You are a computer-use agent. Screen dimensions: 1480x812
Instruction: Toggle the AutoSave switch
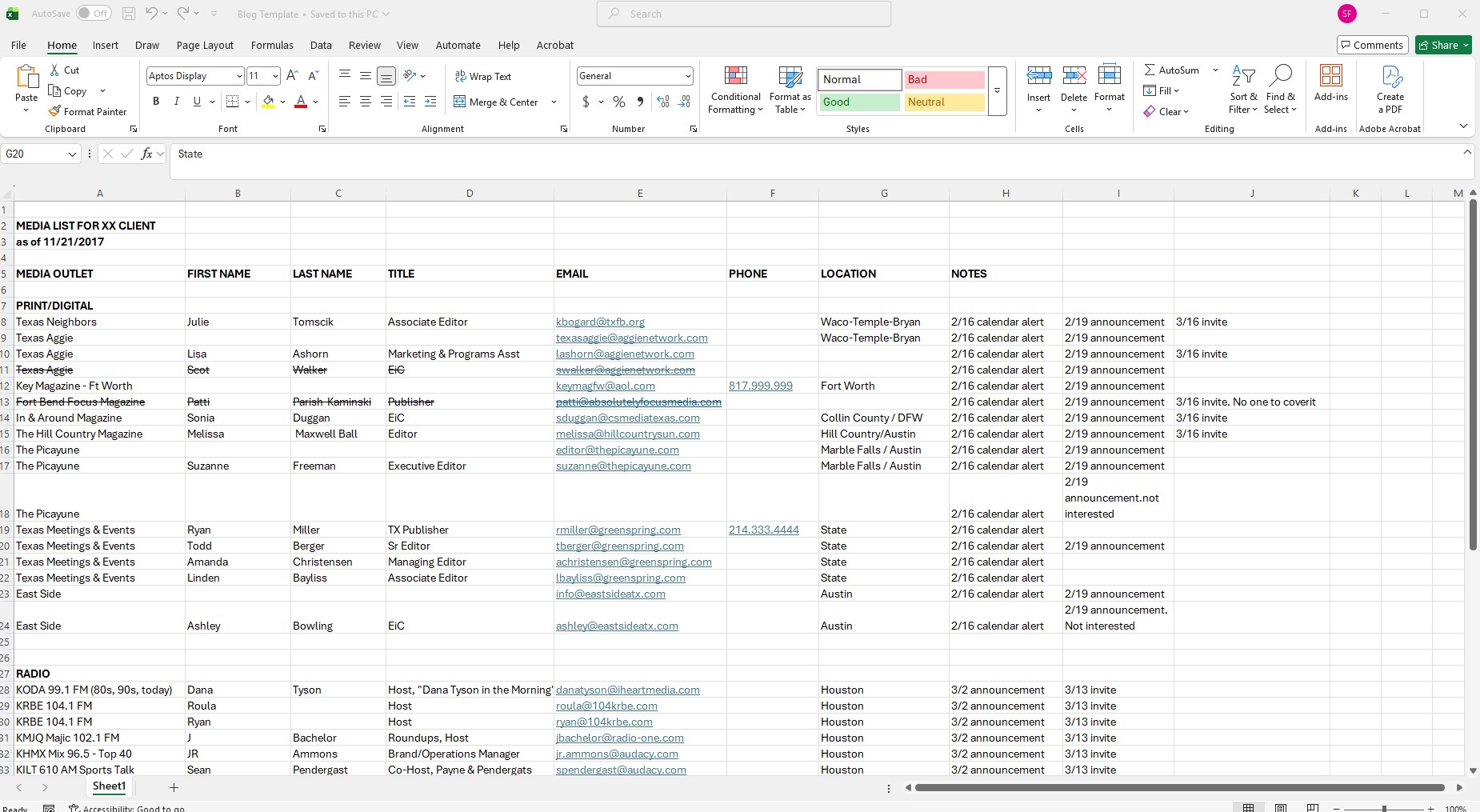[x=94, y=14]
